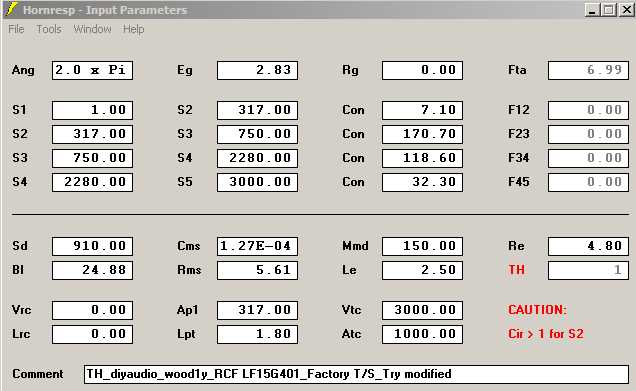
Task: Click the S2 field in the F12 row
Action: click(x=258, y=110)
